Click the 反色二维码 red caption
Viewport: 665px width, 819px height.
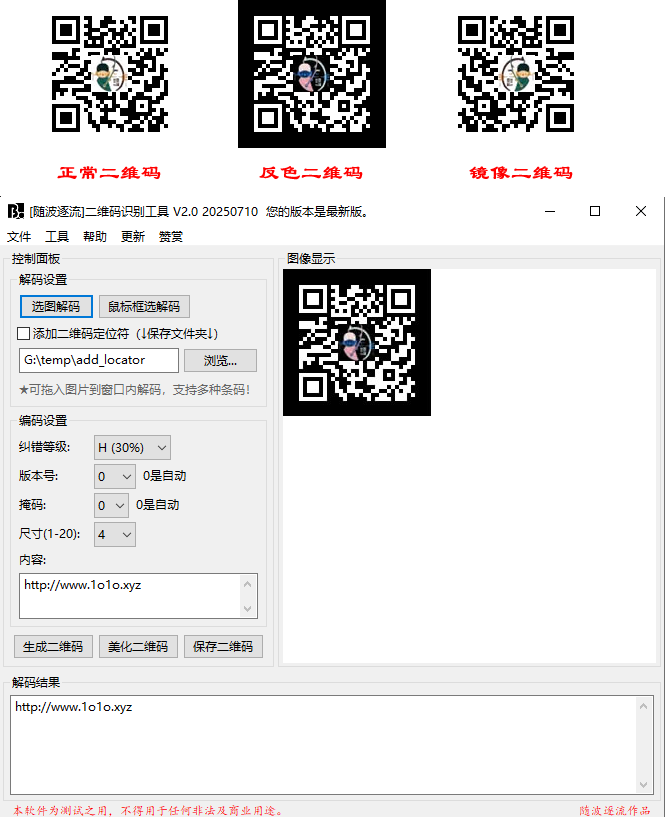(x=311, y=173)
